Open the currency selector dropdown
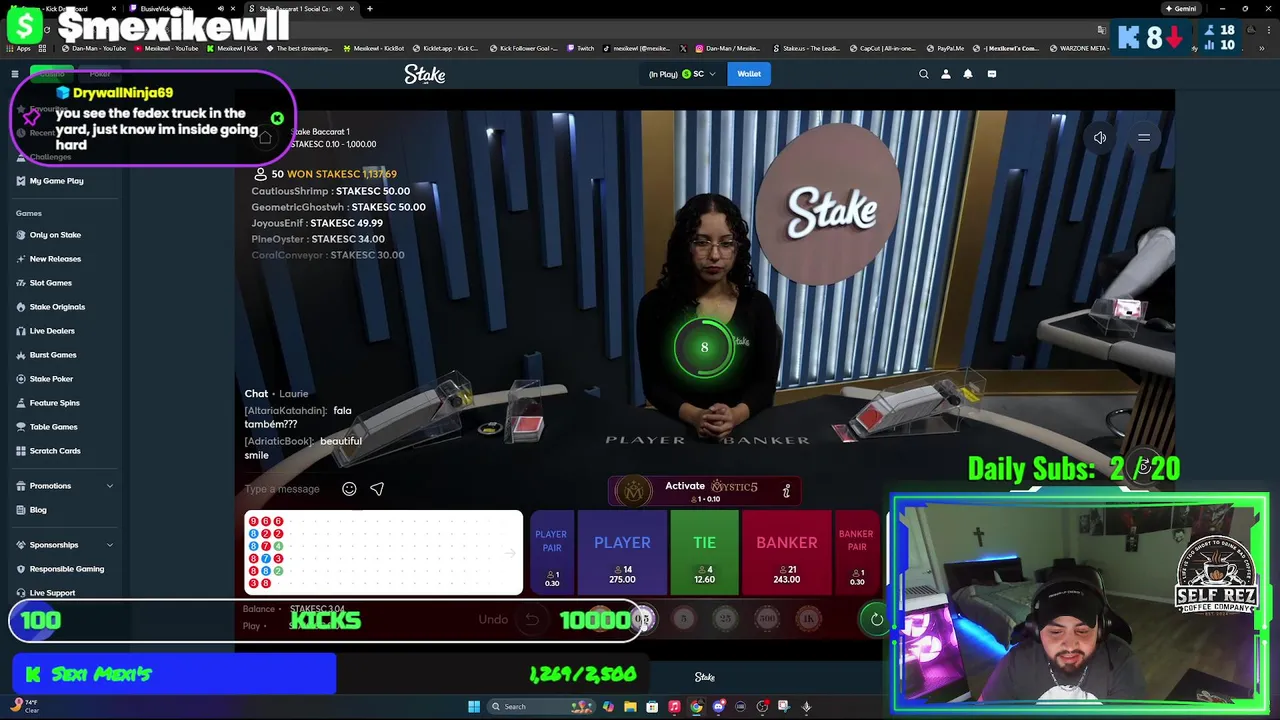Viewport: 1280px width, 720px height. 683,74
